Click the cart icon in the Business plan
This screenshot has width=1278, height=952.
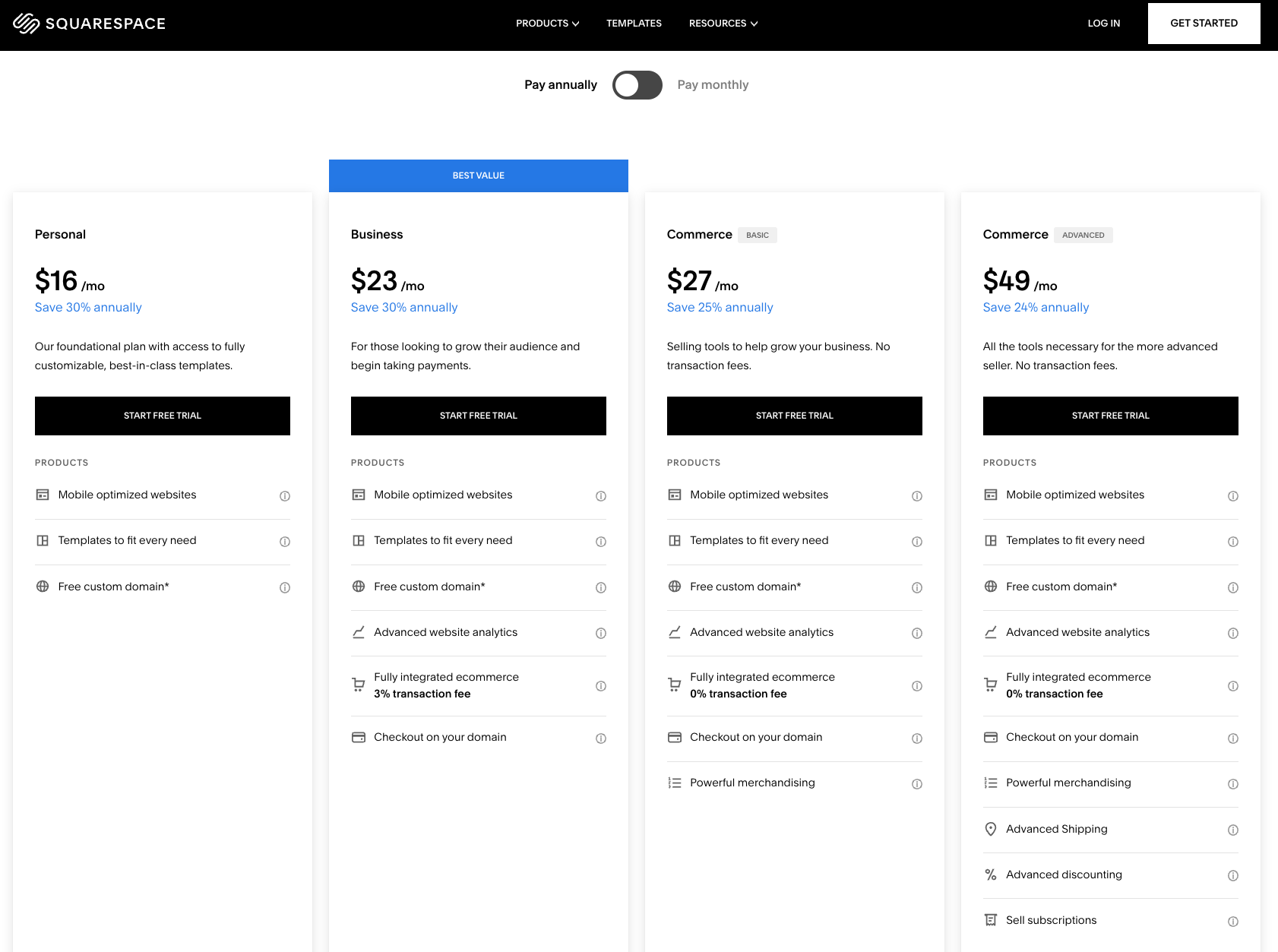click(x=359, y=685)
